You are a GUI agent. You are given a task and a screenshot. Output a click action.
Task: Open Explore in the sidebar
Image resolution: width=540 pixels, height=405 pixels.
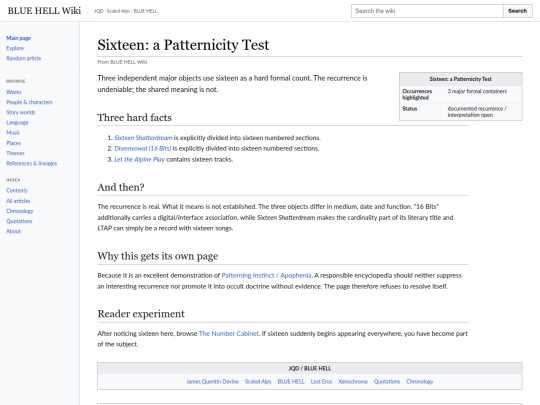tap(15, 48)
